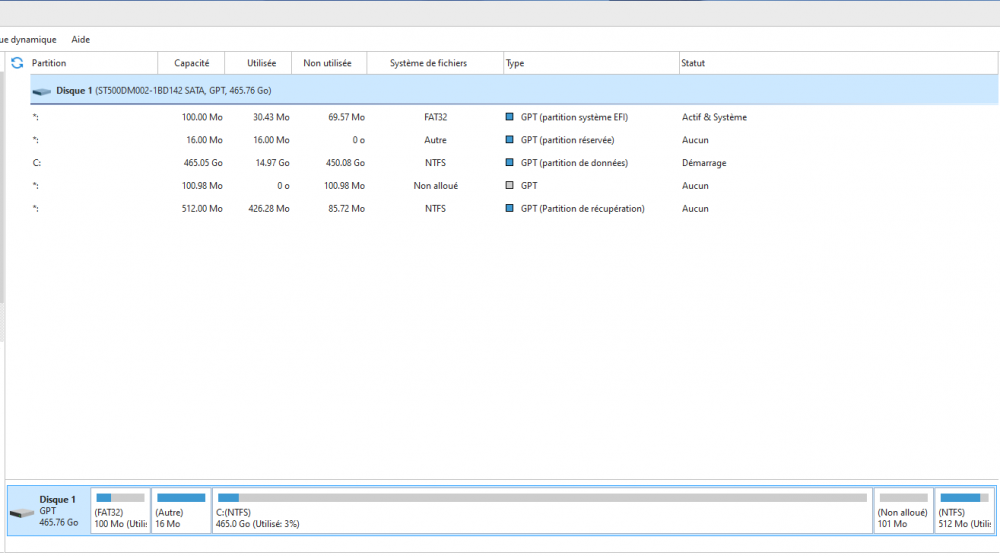Click the Statut column header
The width and height of the screenshot is (1000, 556).
(x=693, y=63)
